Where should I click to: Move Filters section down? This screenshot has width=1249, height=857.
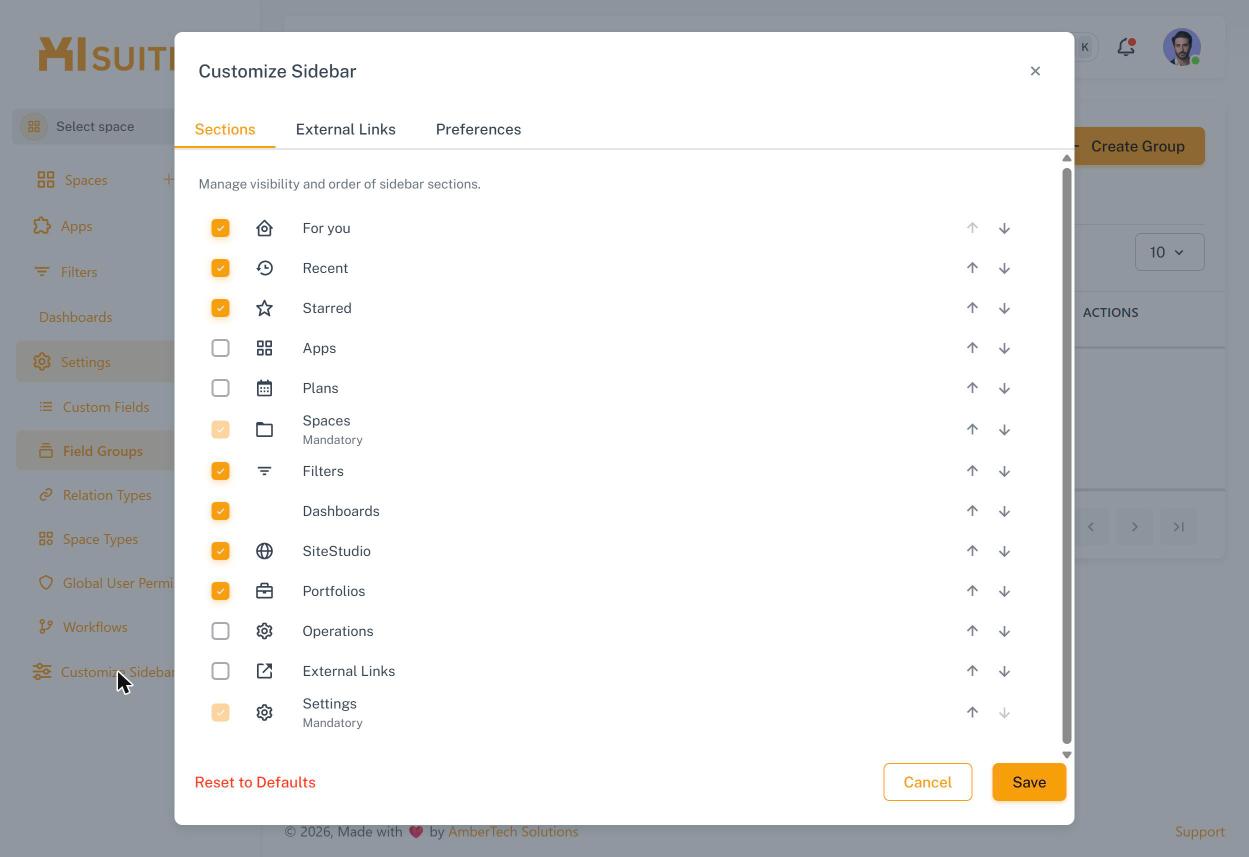1004,471
